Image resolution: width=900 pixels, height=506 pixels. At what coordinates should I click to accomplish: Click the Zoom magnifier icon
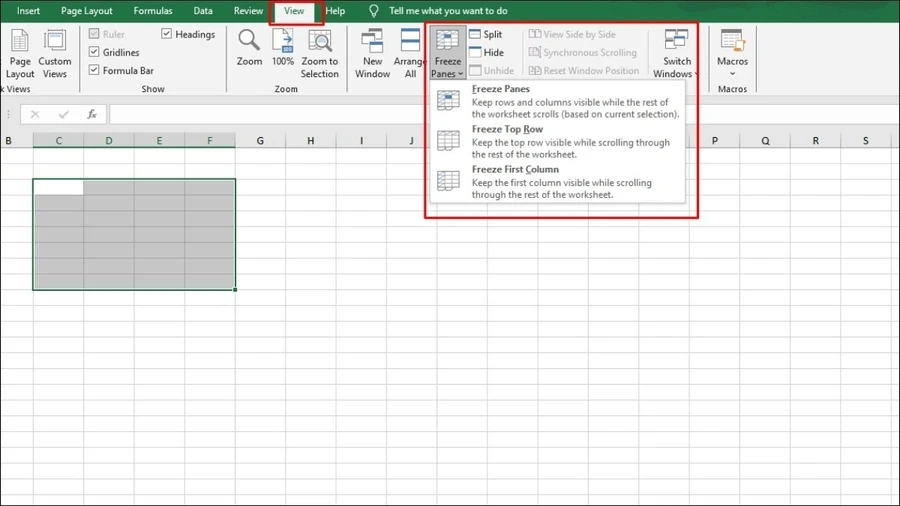[249, 41]
